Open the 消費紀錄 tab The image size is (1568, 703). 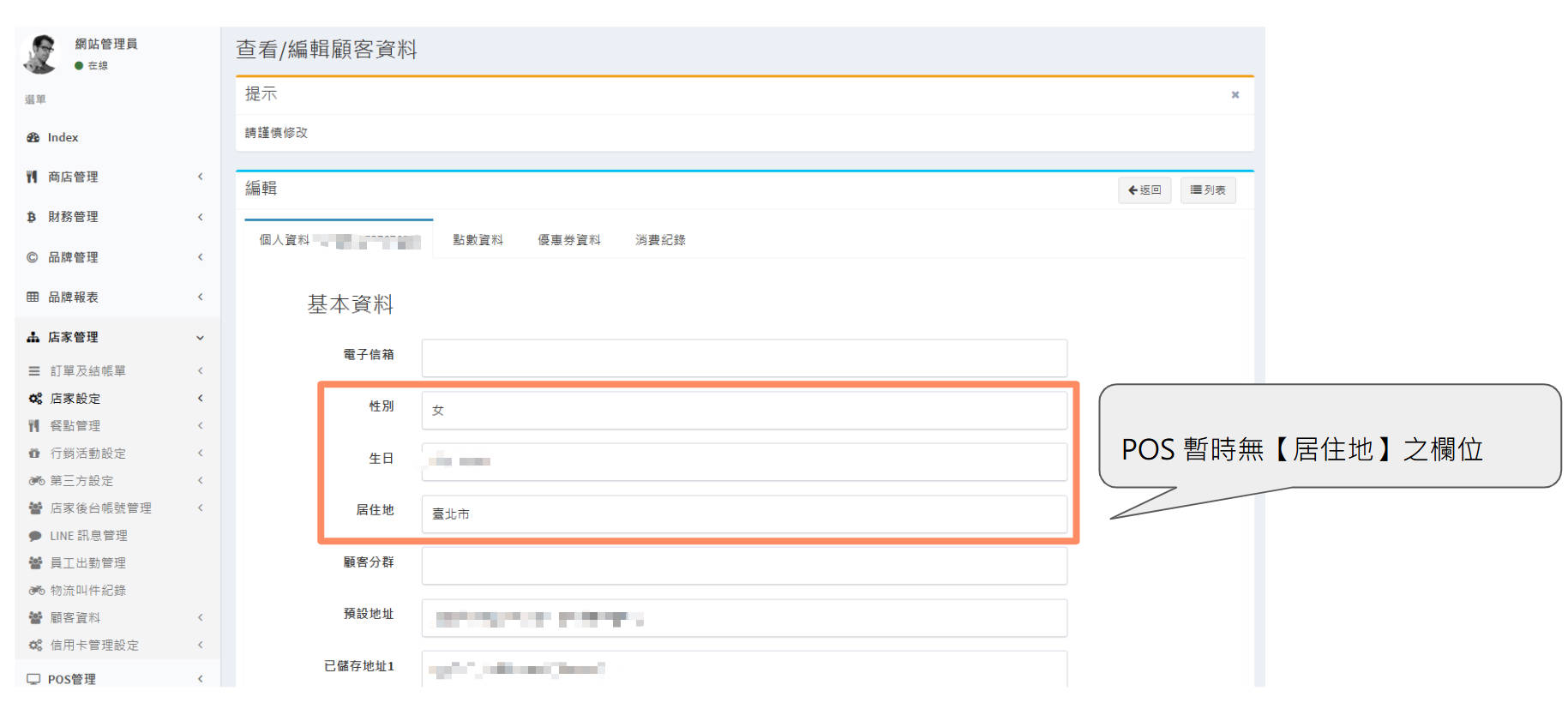[x=659, y=240]
